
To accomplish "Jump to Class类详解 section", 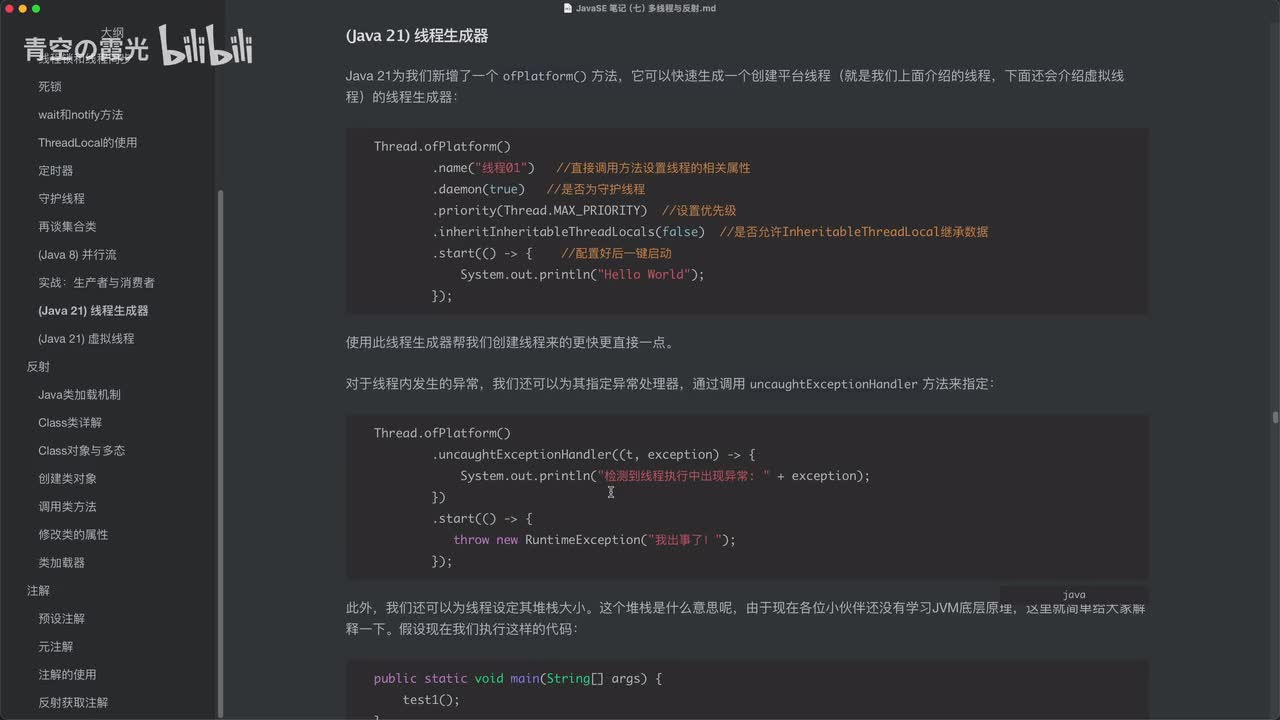I will coord(70,423).
